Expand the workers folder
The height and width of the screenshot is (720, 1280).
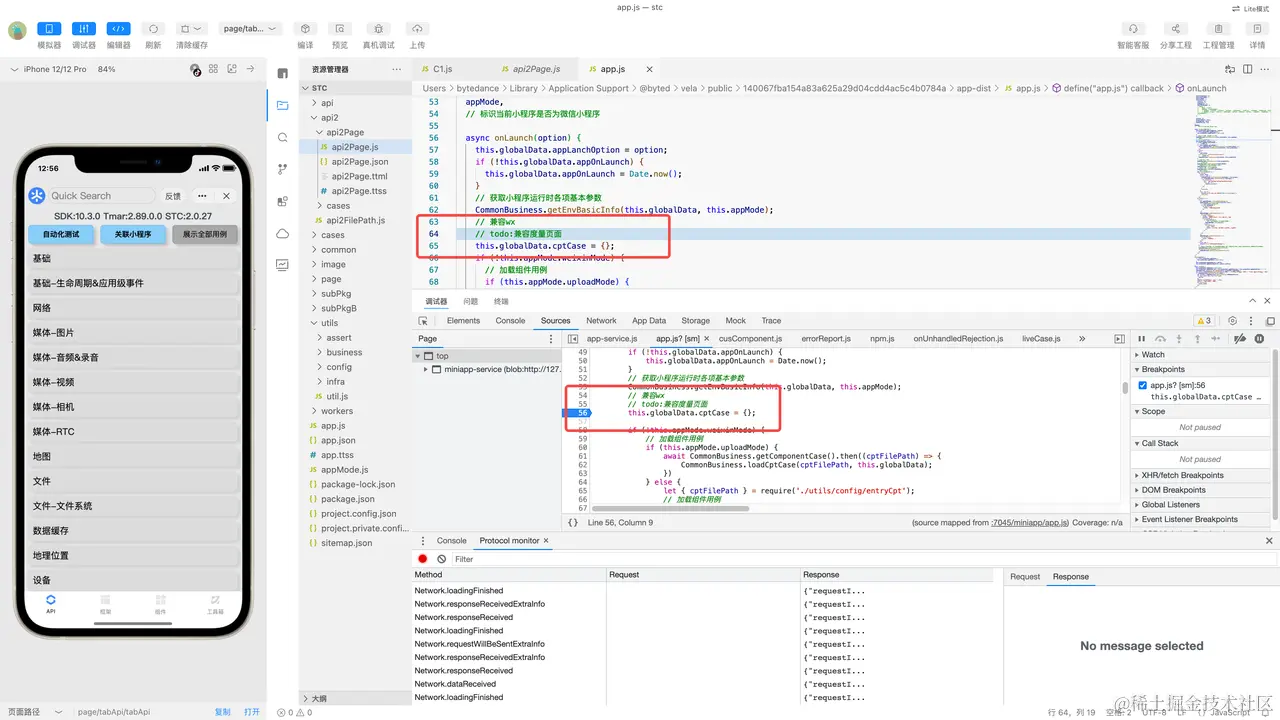tap(355, 411)
